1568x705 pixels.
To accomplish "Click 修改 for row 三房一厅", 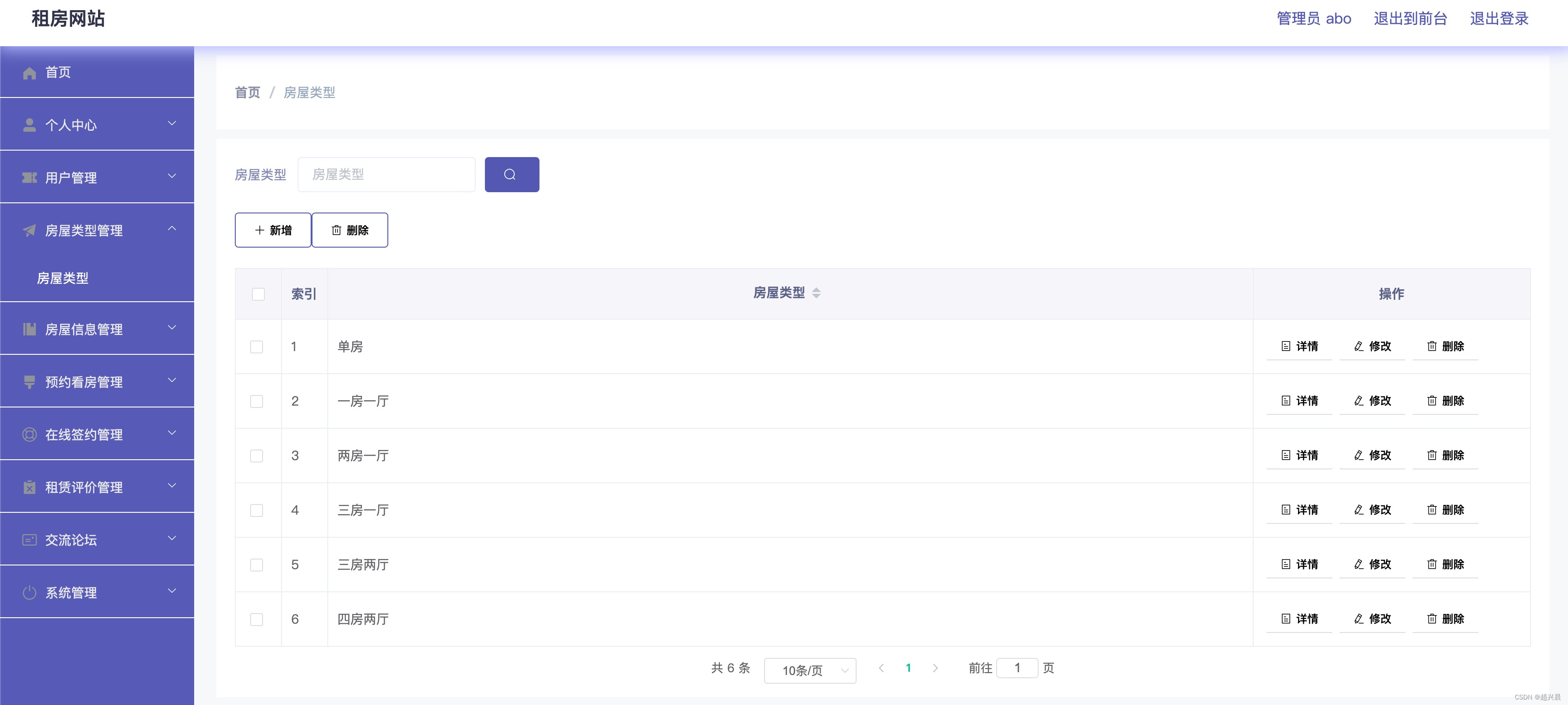I will click(1372, 510).
